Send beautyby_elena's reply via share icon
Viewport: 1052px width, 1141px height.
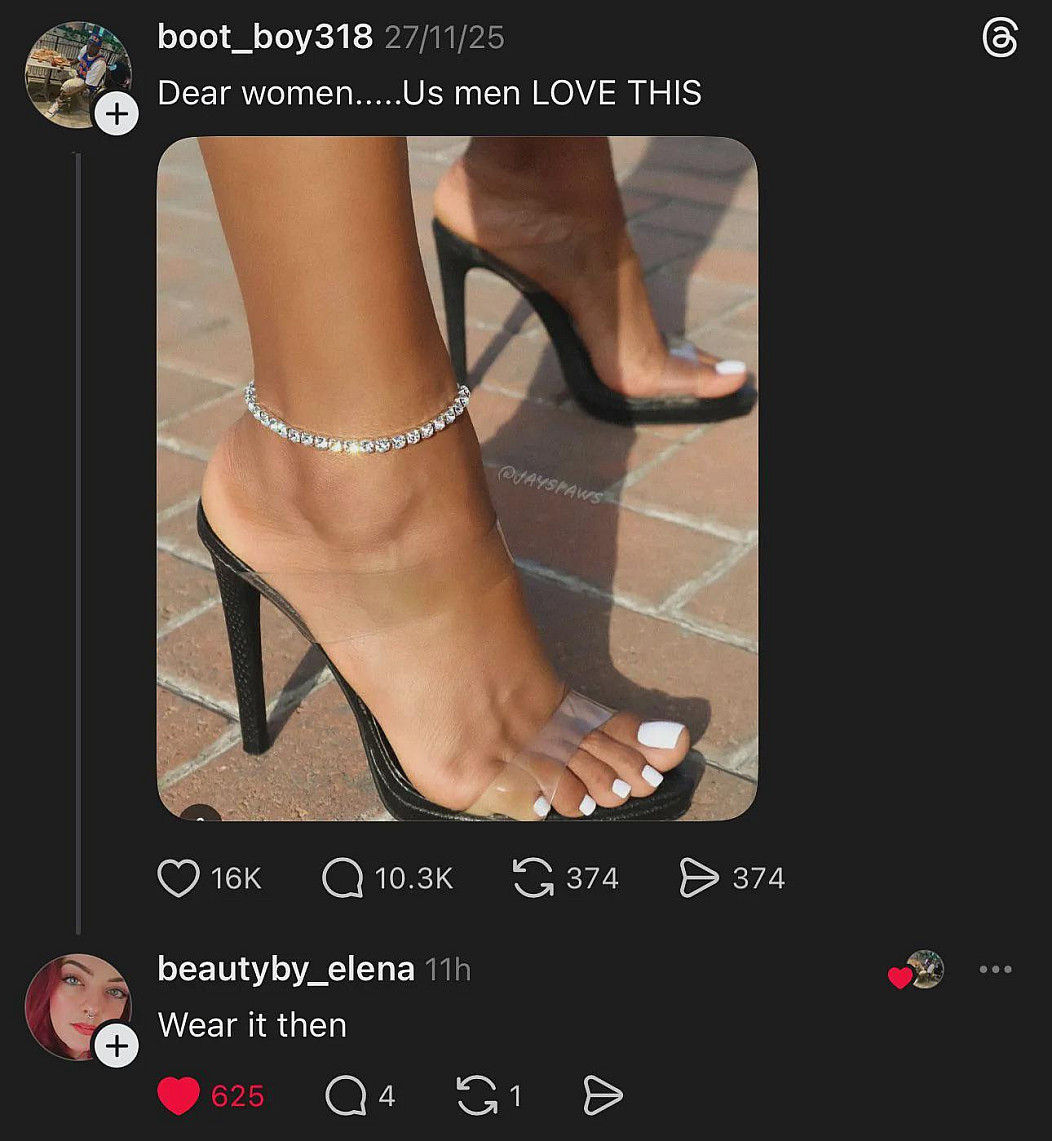(602, 1096)
